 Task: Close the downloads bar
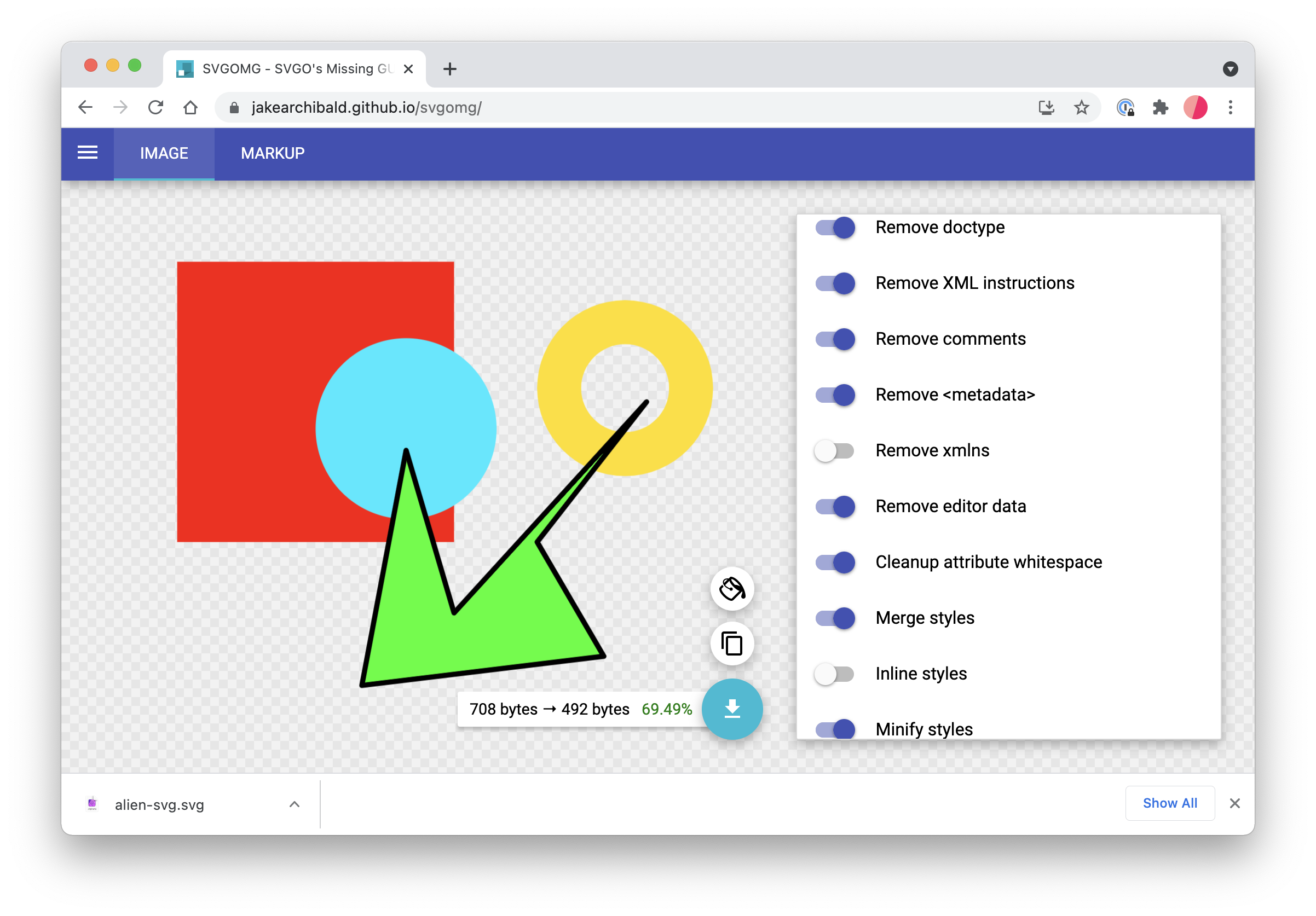[x=1234, y=803]
